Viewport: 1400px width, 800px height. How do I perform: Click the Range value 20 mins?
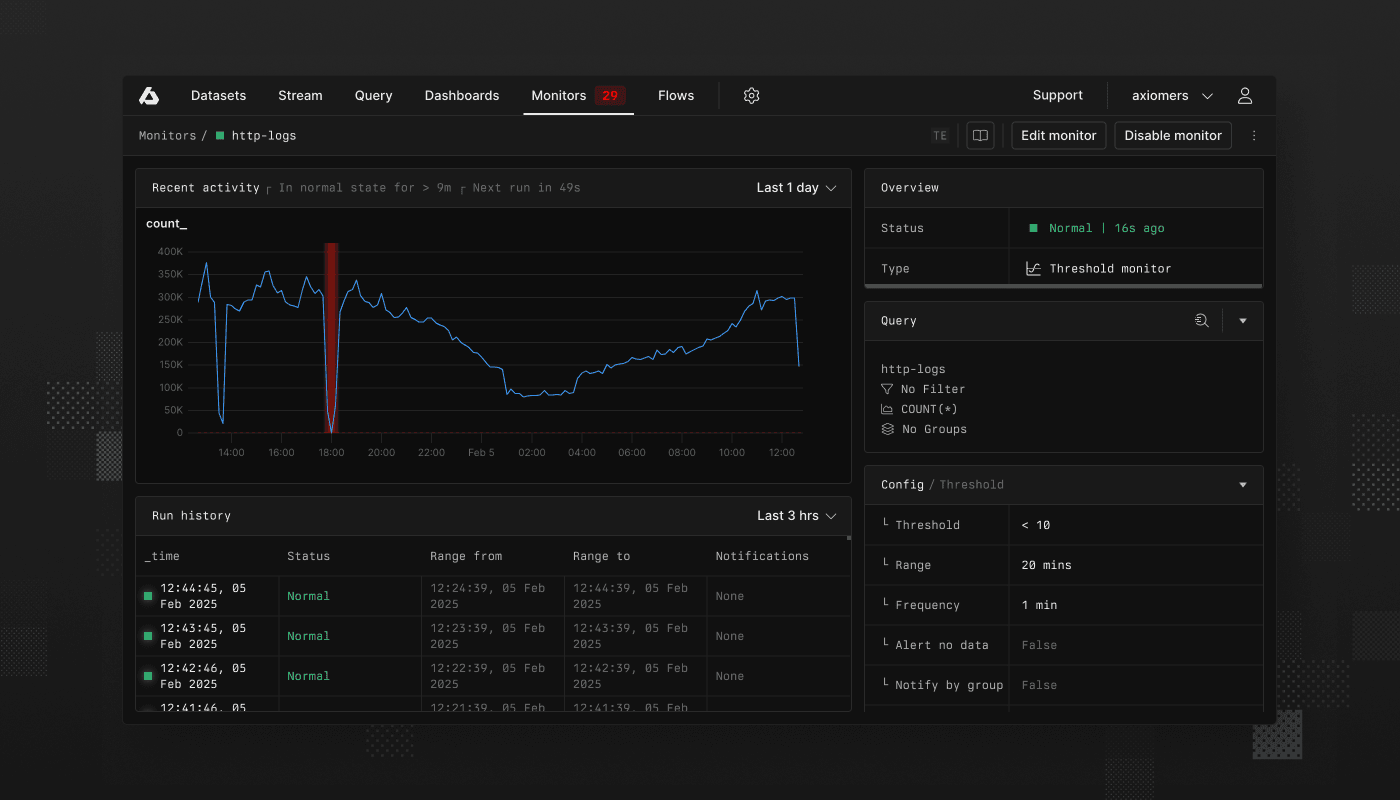(1046, 565)
